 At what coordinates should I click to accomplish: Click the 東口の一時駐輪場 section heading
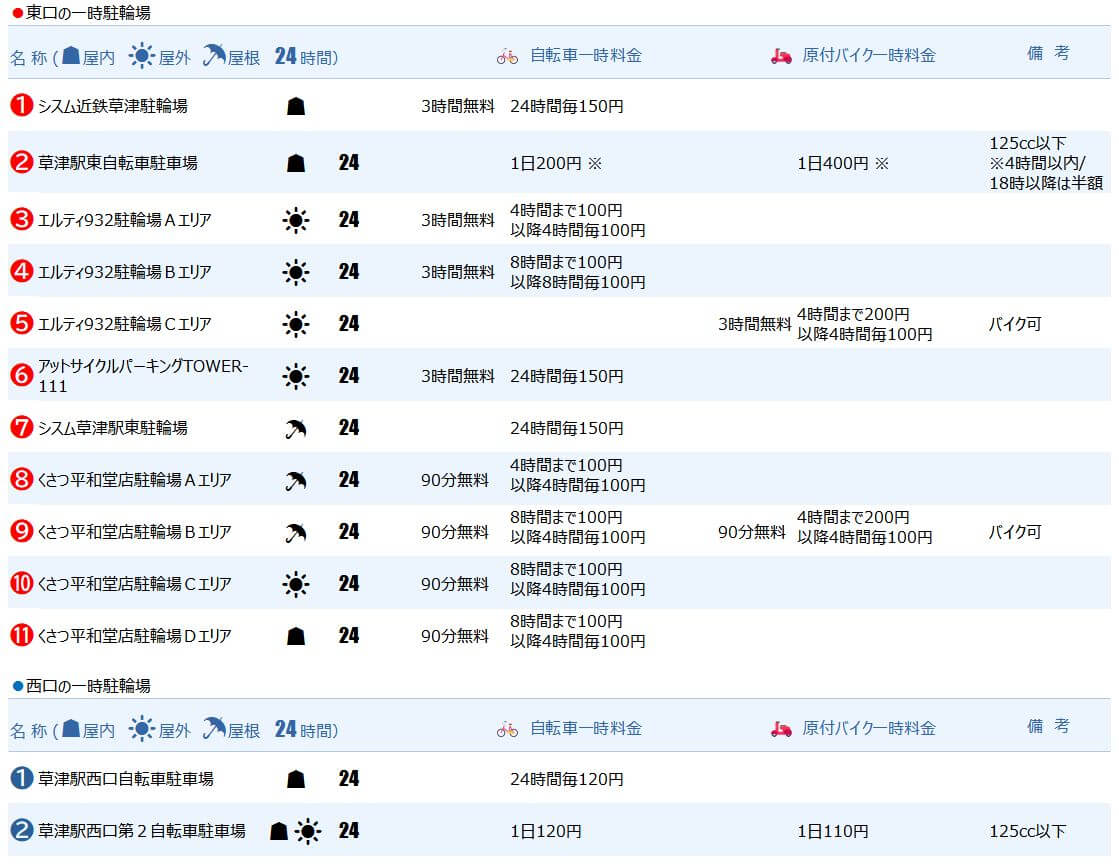tap(88, 13)
